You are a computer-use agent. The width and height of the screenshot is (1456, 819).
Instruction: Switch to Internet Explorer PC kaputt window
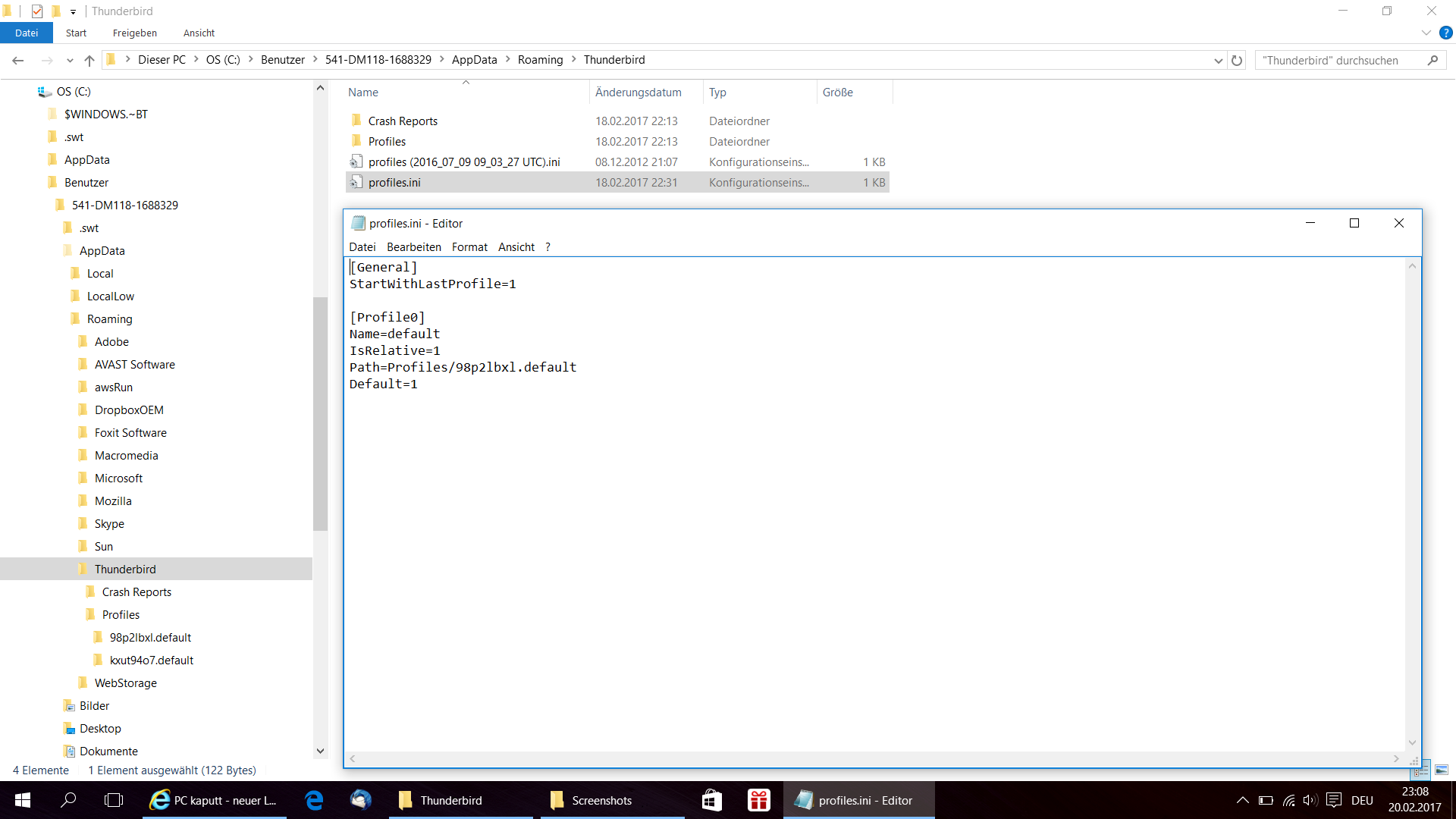(214, 800)
